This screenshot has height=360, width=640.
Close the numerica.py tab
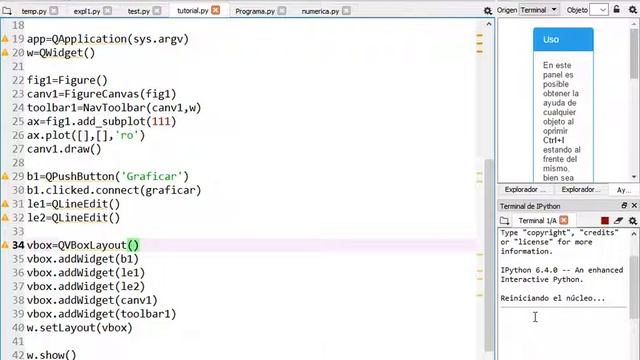(346, 11)
